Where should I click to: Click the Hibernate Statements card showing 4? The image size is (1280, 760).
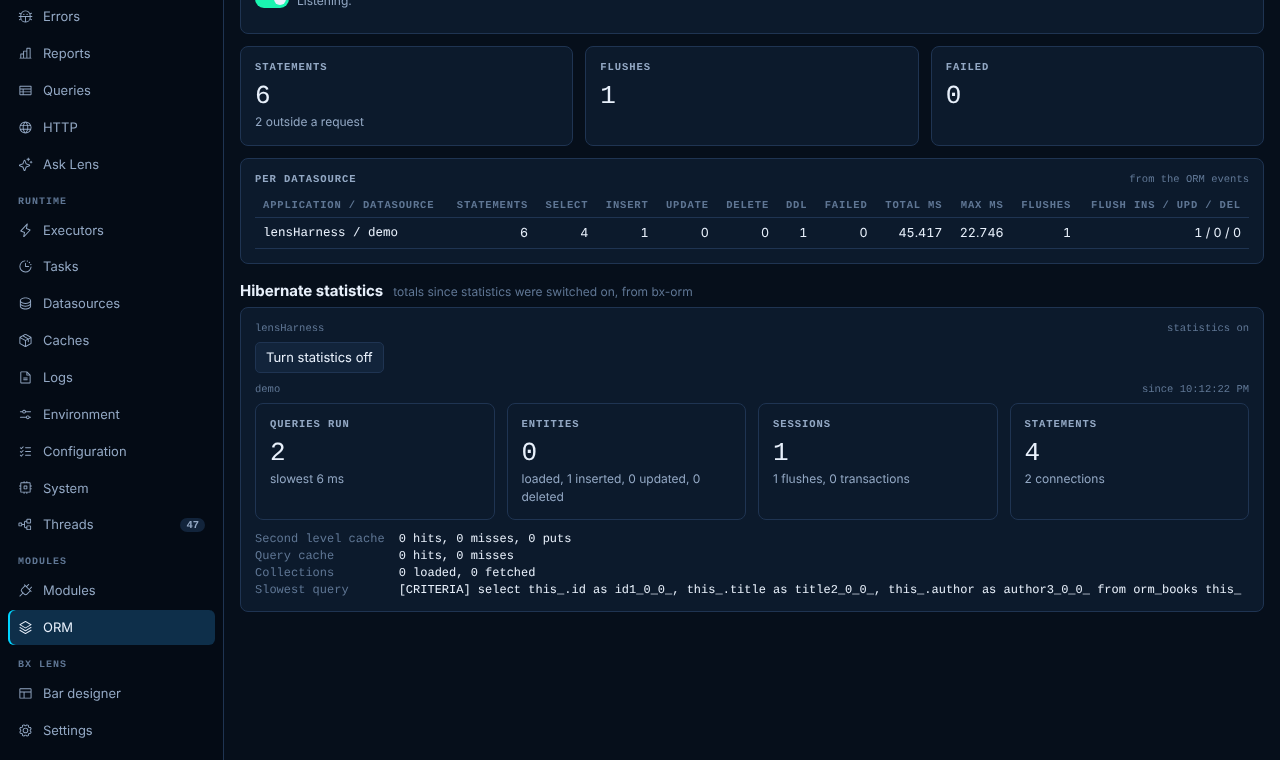pos(1129,461)
